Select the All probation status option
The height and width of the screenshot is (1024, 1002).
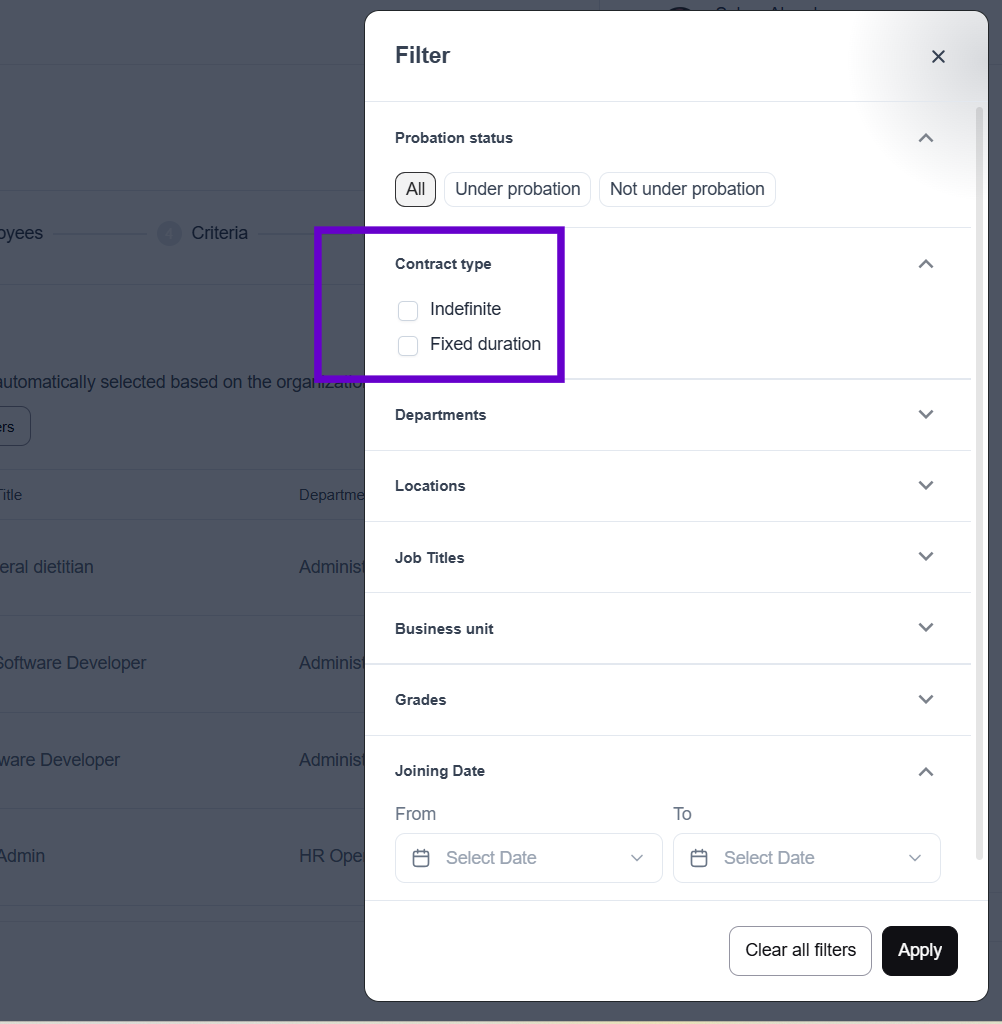415,189
